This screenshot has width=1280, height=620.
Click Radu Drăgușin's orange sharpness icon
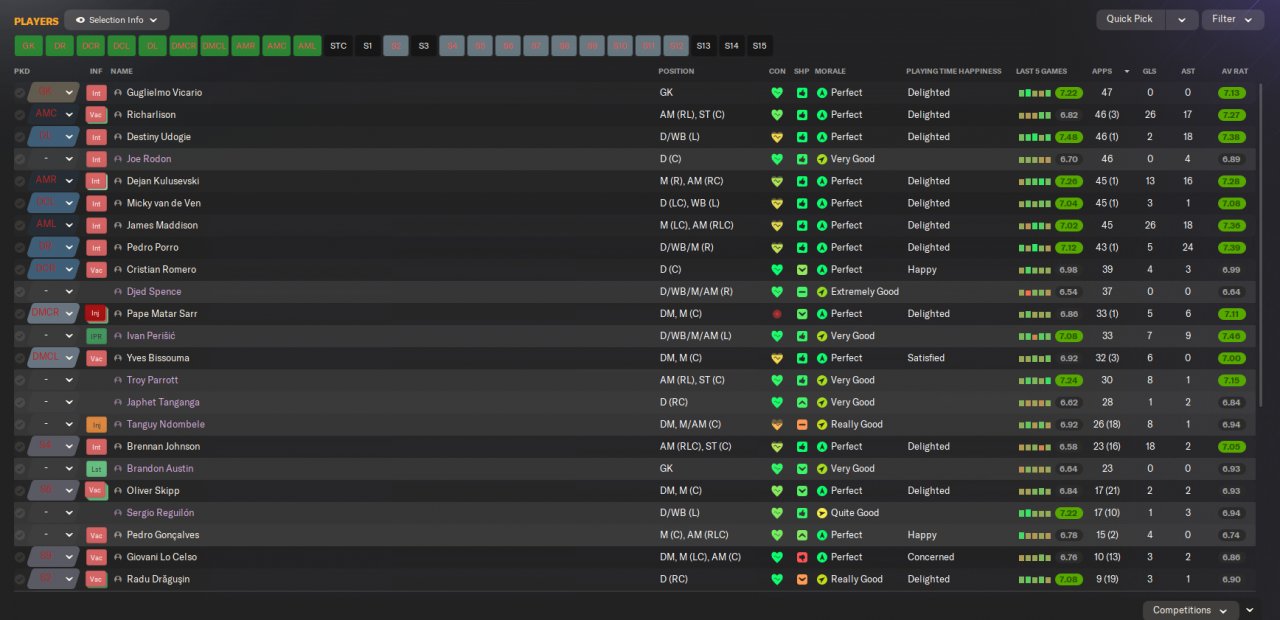click(802, 579)
